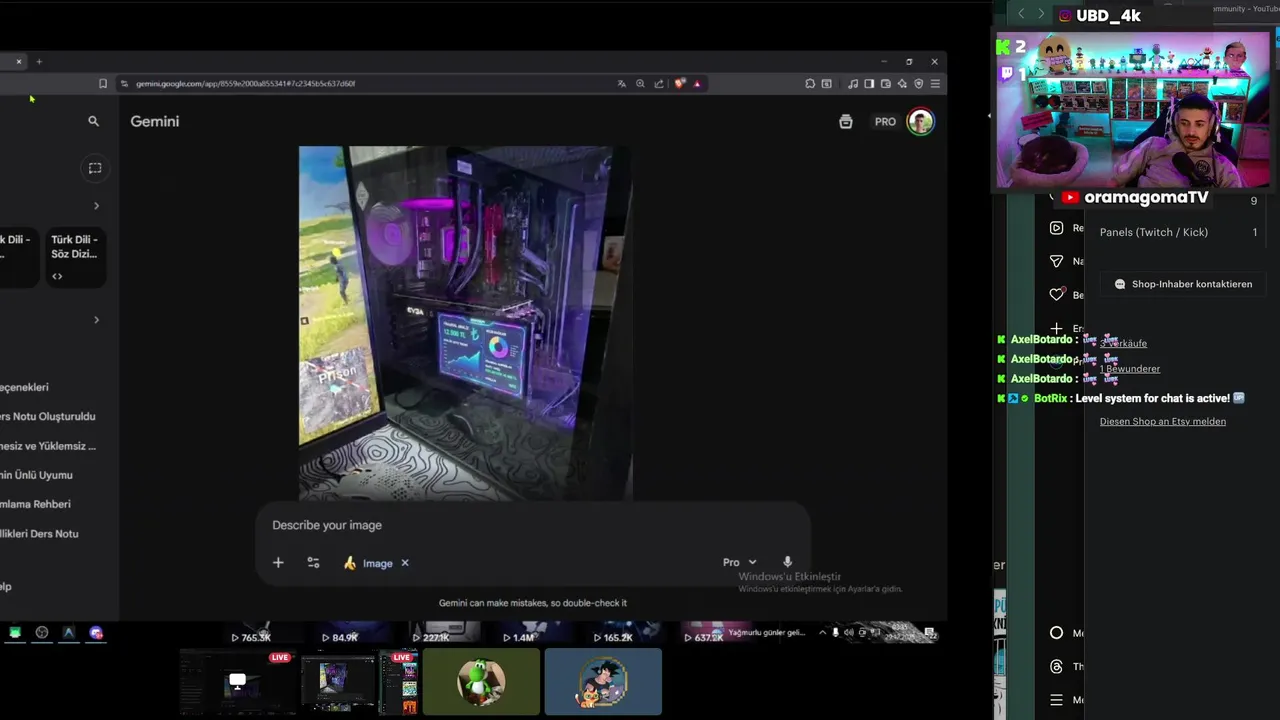Toggle the browser sidebar panel icon
Viewport: 1280px width, 720px height.
click(x=869, y=84)
